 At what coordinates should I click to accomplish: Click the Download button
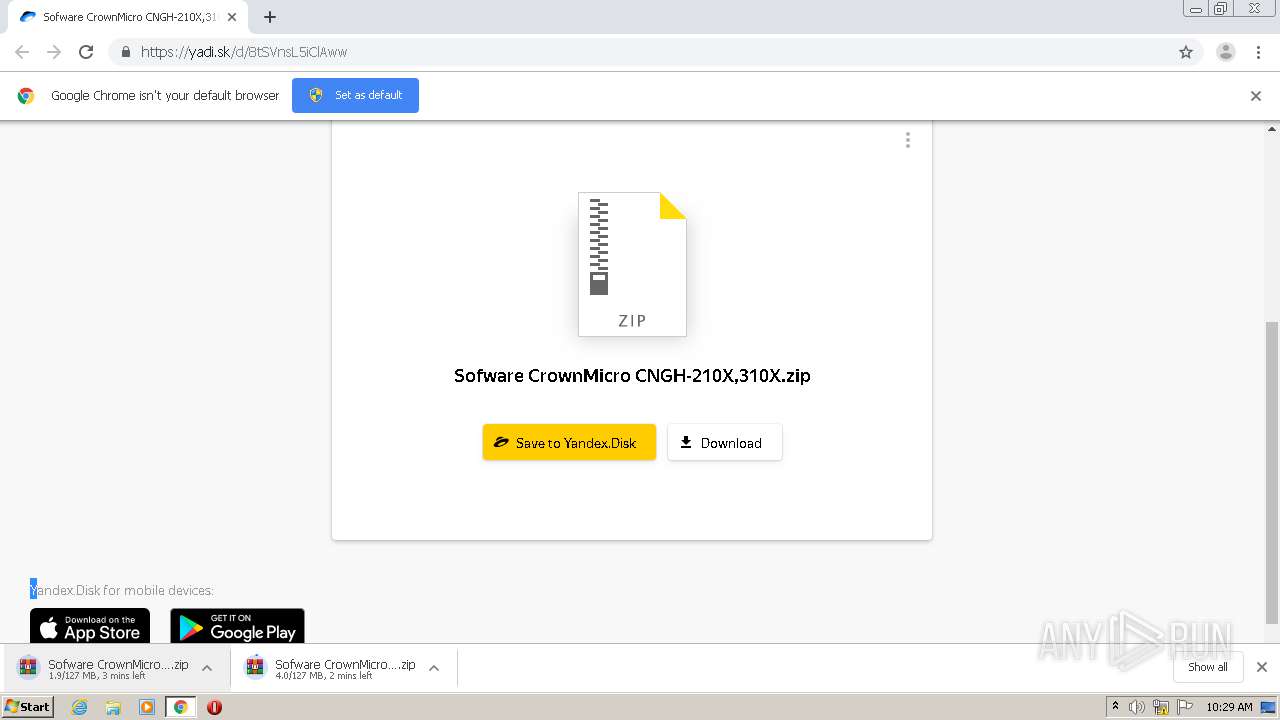[x=725, y=442]
